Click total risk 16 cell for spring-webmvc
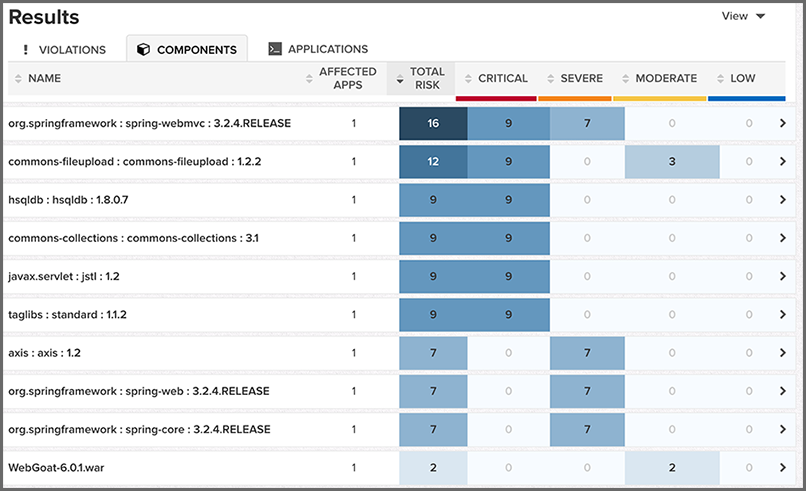The height and width of the screenshot is (491, 806). 433,123
